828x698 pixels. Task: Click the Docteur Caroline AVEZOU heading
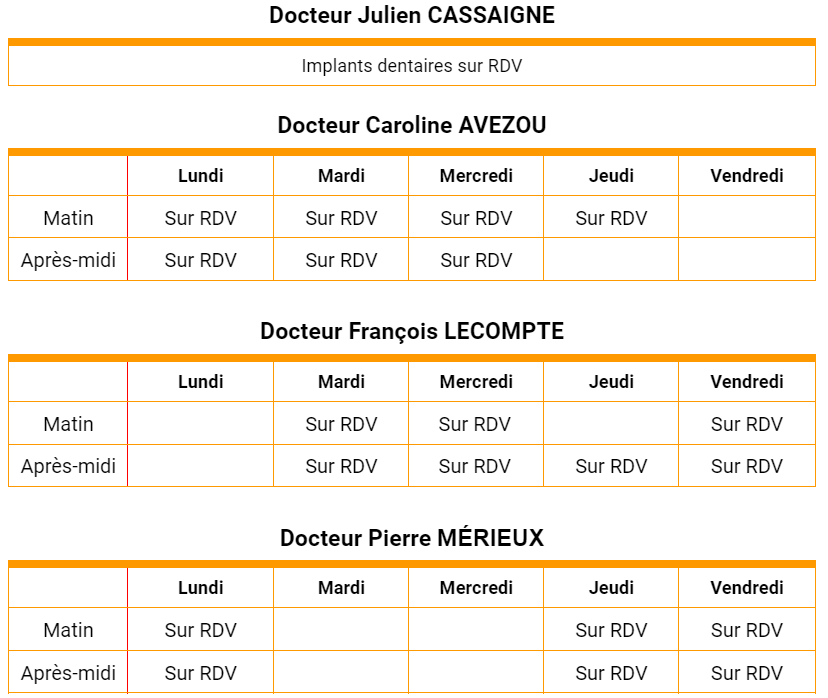[x=412, y=125]
